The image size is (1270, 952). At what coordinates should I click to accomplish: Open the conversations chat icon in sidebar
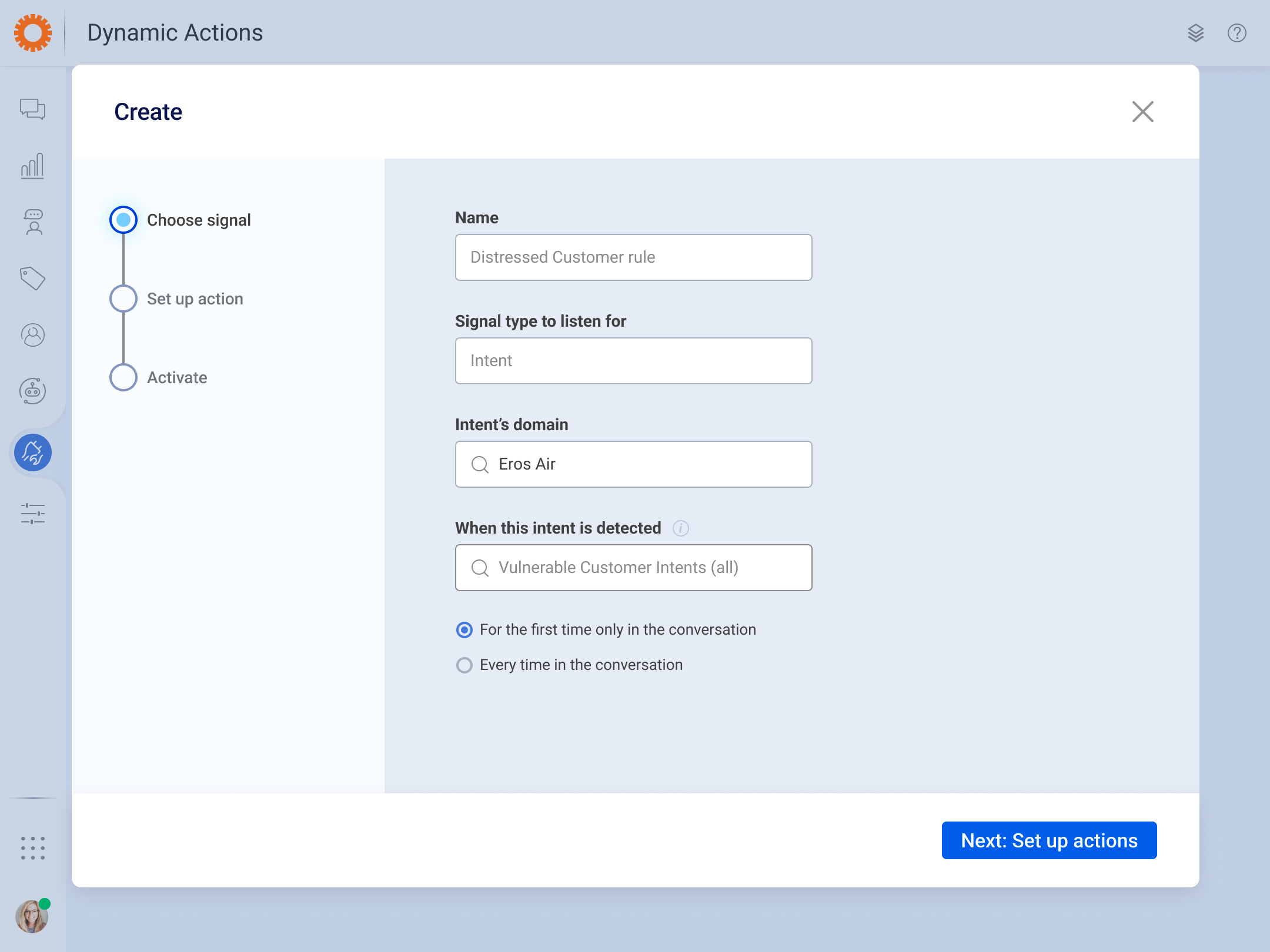[32, 109]
